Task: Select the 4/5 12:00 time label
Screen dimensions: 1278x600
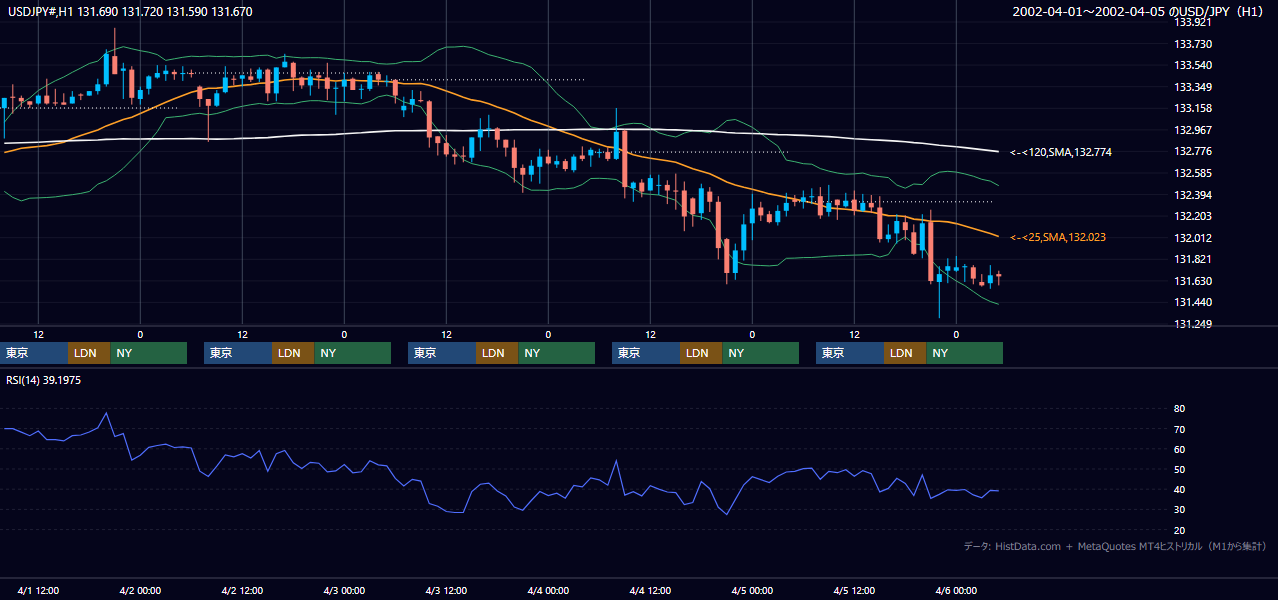Action: click(854, 591)
